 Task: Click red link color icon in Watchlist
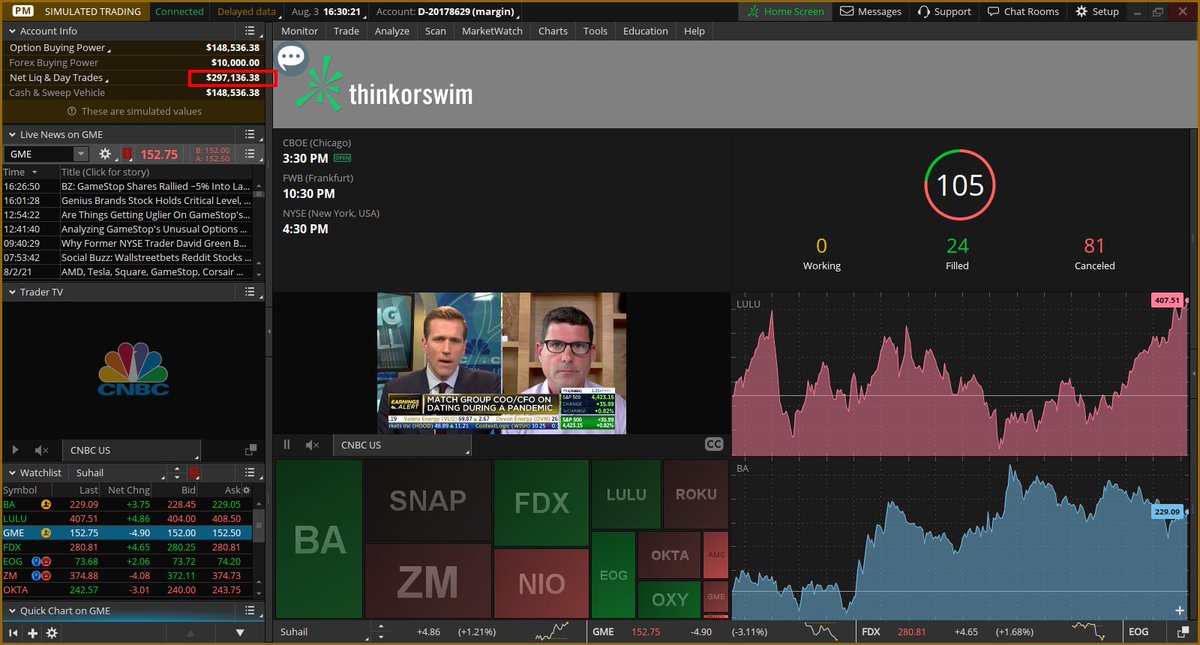194,472
